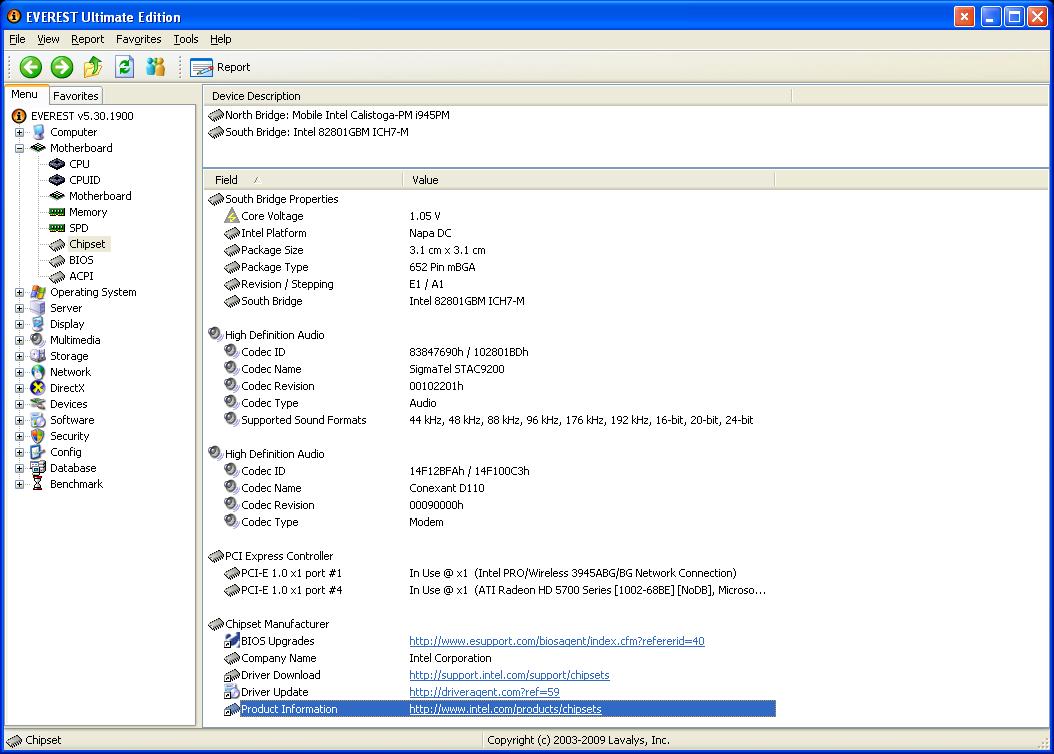Sort by the Value column header

click(589, 180)
